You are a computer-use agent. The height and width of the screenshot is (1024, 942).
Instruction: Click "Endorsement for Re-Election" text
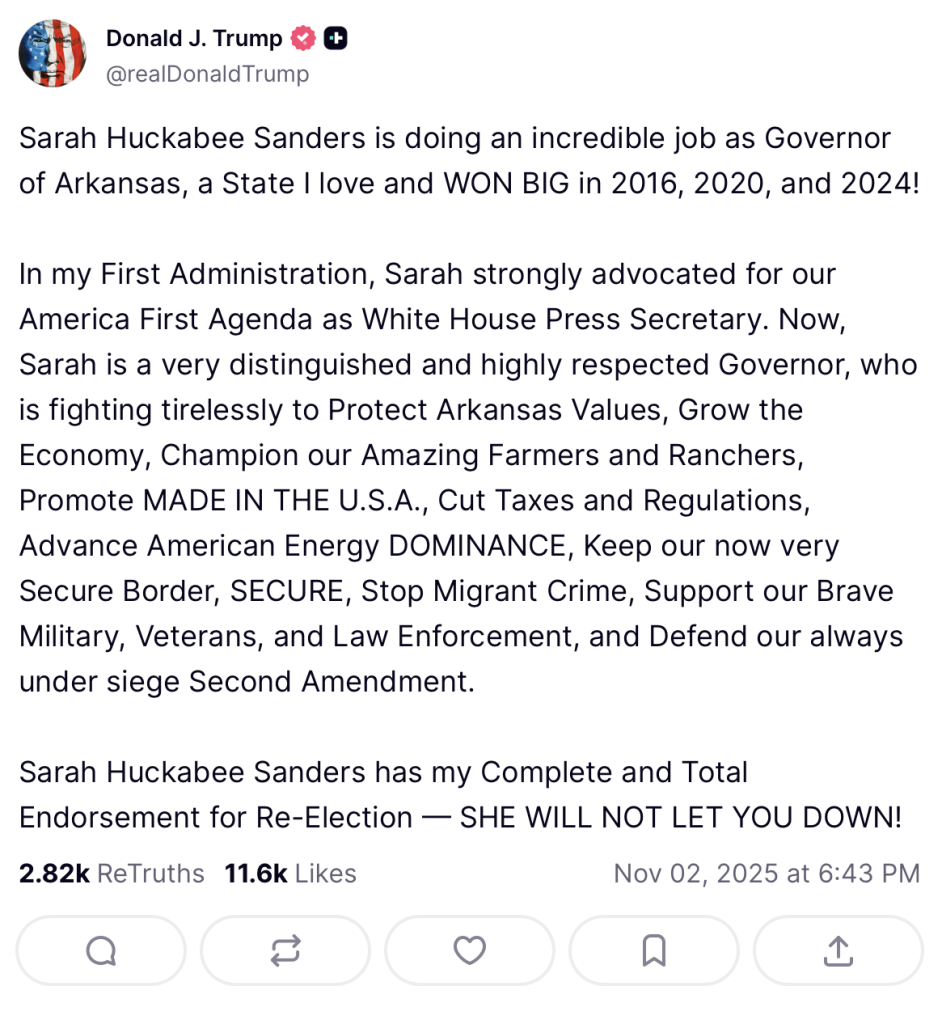pyautogui.click(x=216, y=817)
